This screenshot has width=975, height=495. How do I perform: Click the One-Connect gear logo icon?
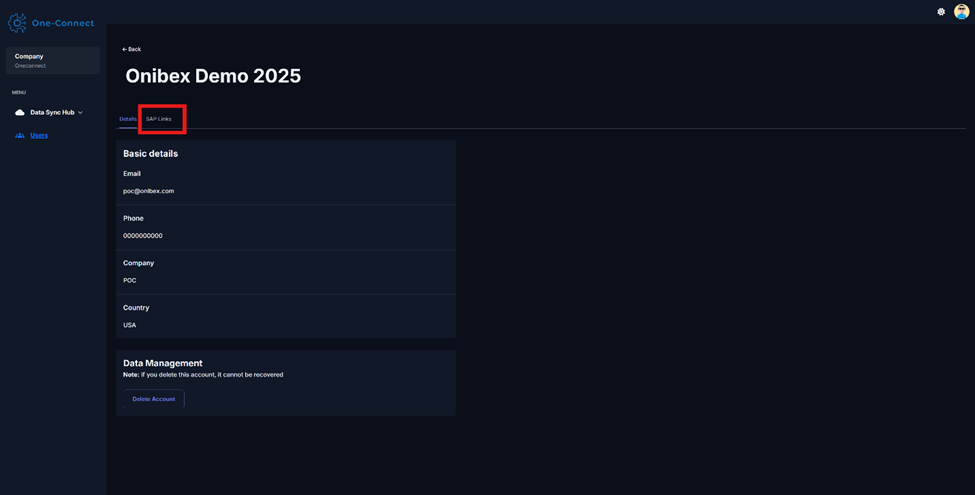(x=17, y=23)
